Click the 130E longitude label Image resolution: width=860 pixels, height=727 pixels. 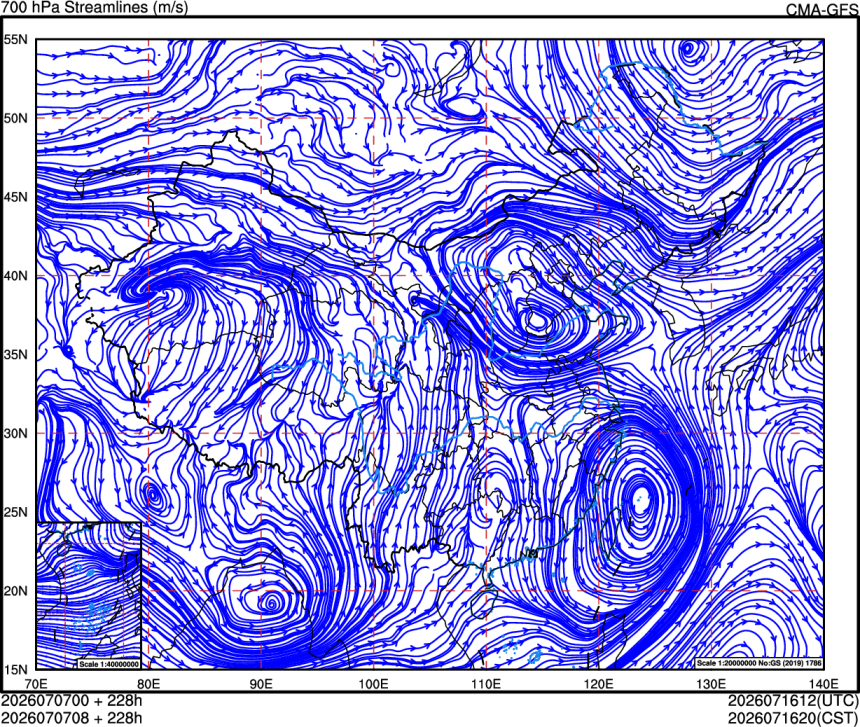pyautogui.click(x=711, y=684)
